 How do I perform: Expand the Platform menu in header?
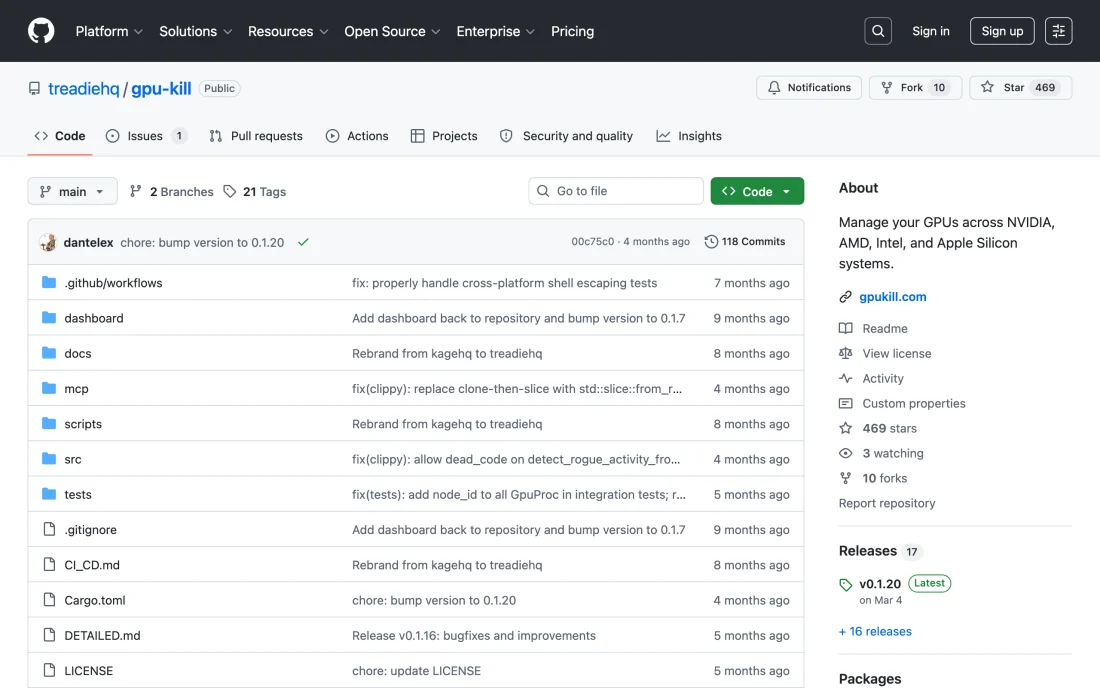(x=109, y=32)
